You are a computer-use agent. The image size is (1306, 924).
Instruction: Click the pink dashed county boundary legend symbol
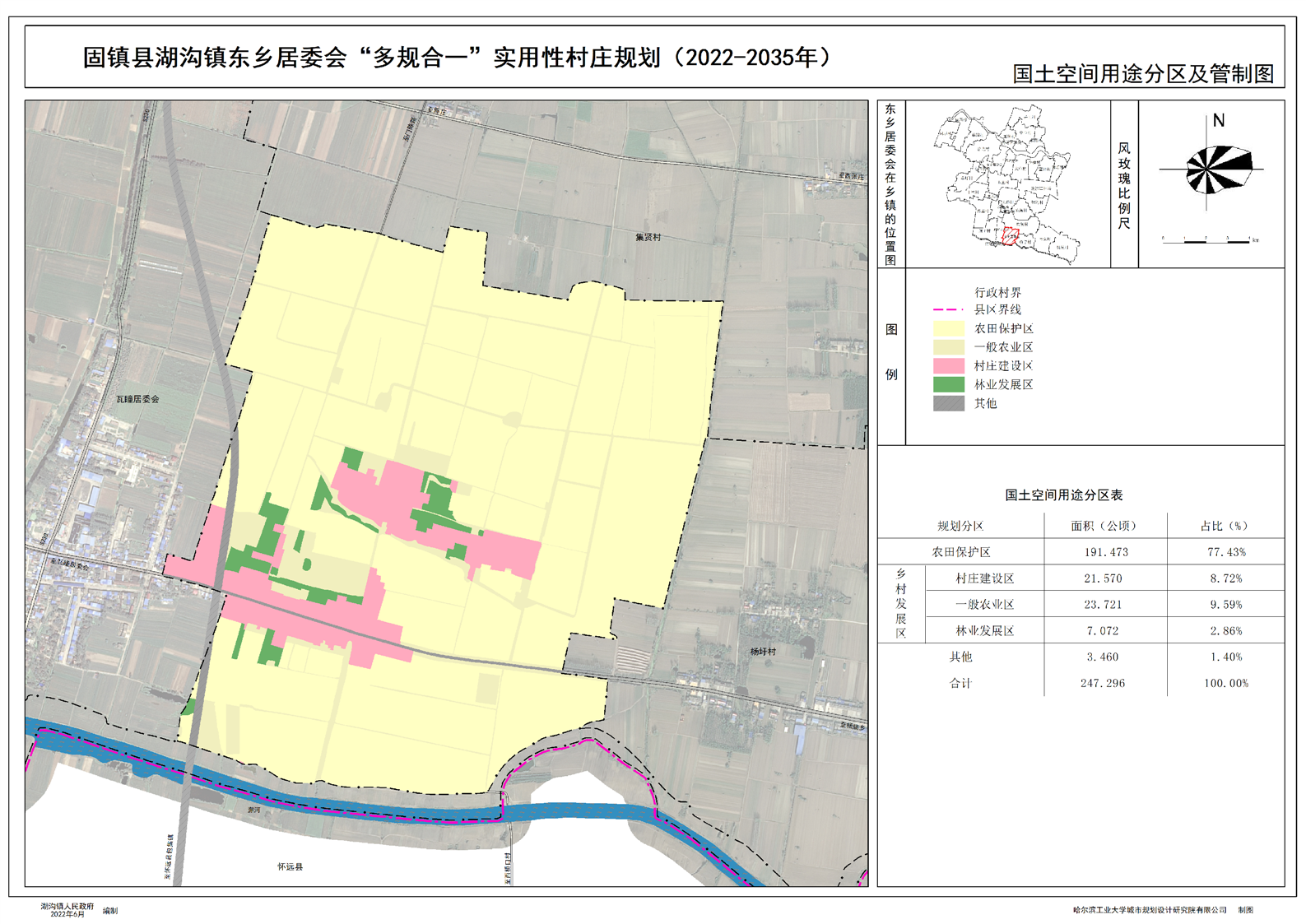pyautogui.click(x=948, y=310)
